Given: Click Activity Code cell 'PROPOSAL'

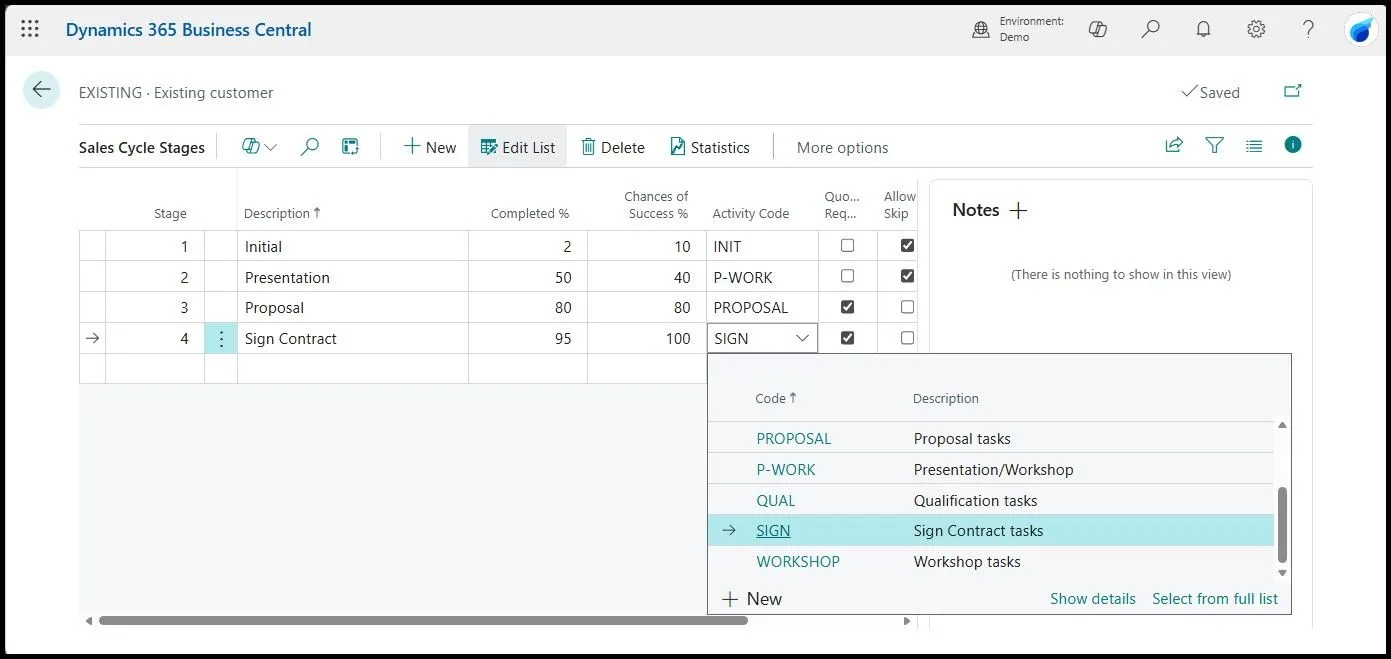Looking at the screenshot, I should (763, 307).
